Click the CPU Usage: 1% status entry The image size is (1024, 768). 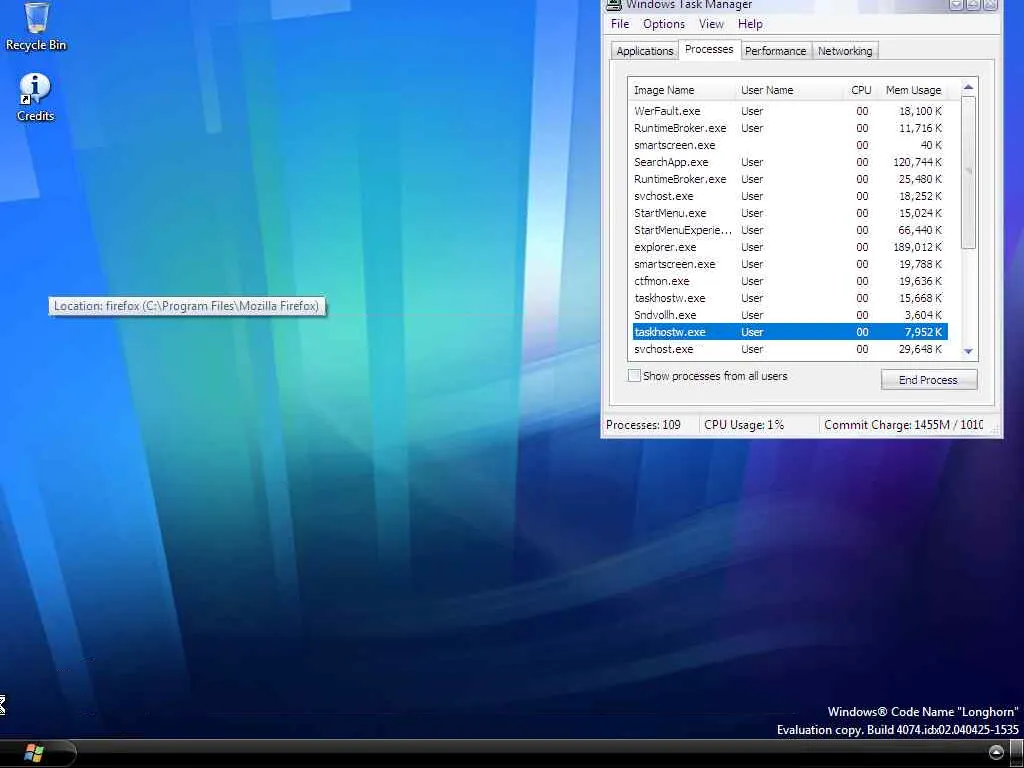tap(744, 425)
